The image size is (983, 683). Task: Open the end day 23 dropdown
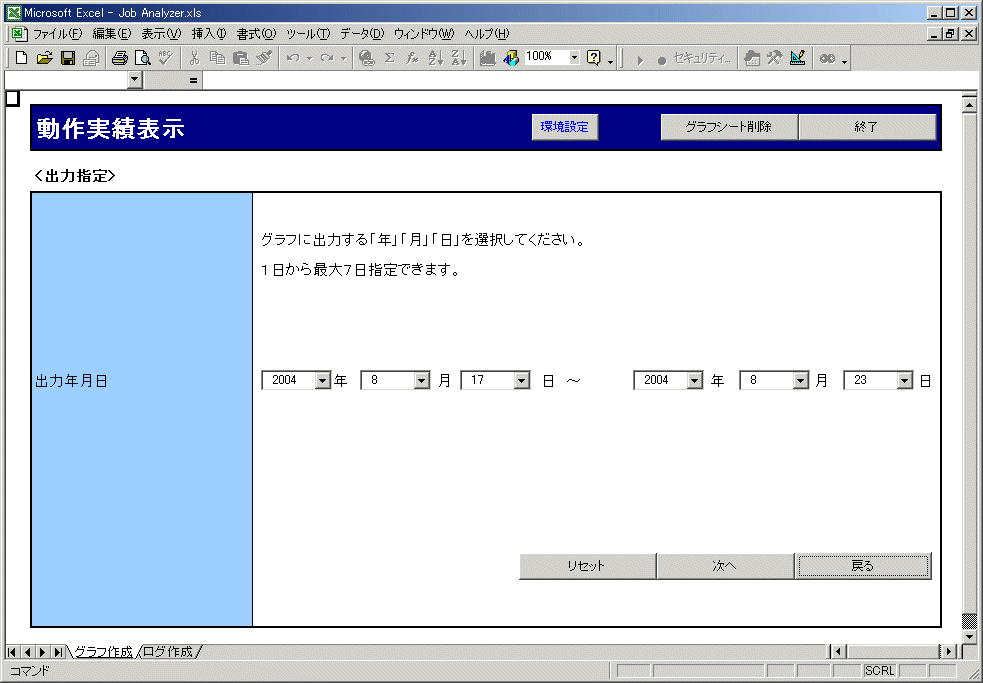pyautogui.click(x=905, y=380)
